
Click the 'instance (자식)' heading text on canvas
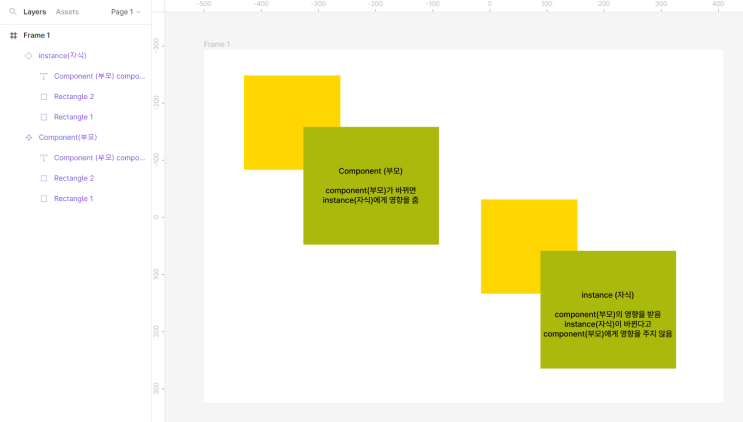(607, 295)
